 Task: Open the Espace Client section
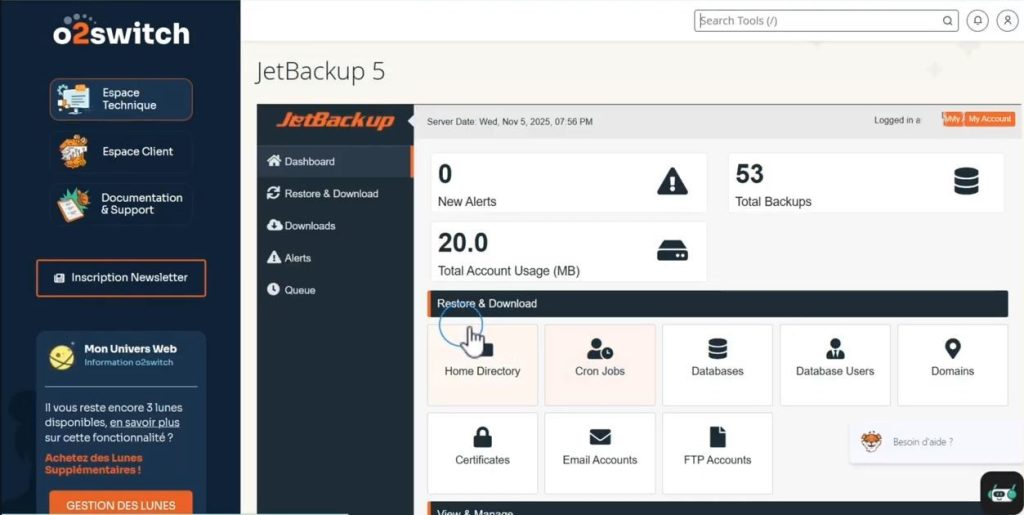point(121,151)
